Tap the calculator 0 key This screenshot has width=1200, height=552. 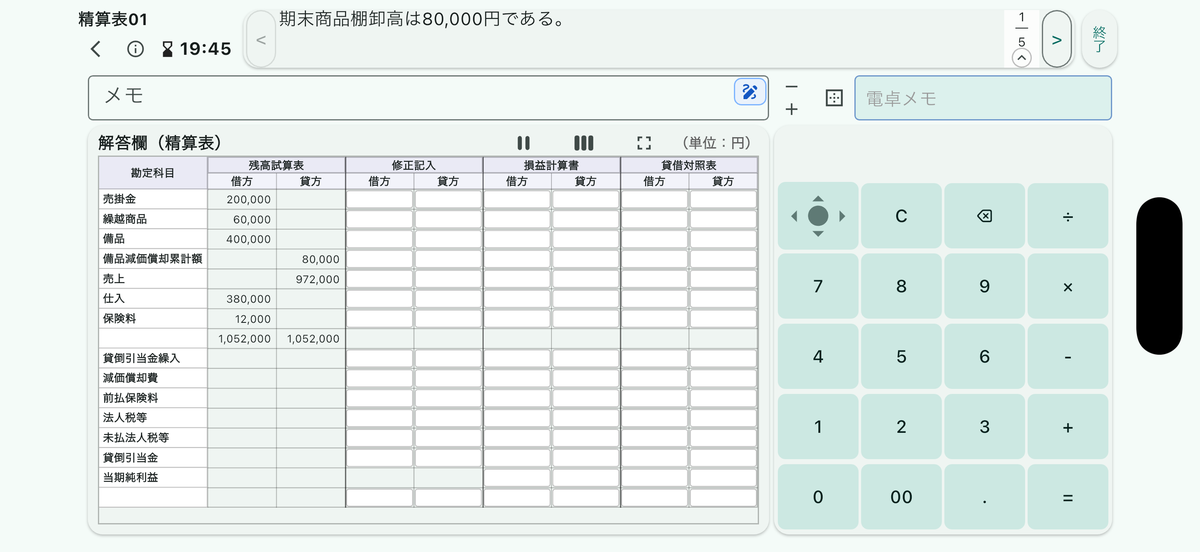coord(818,497)
